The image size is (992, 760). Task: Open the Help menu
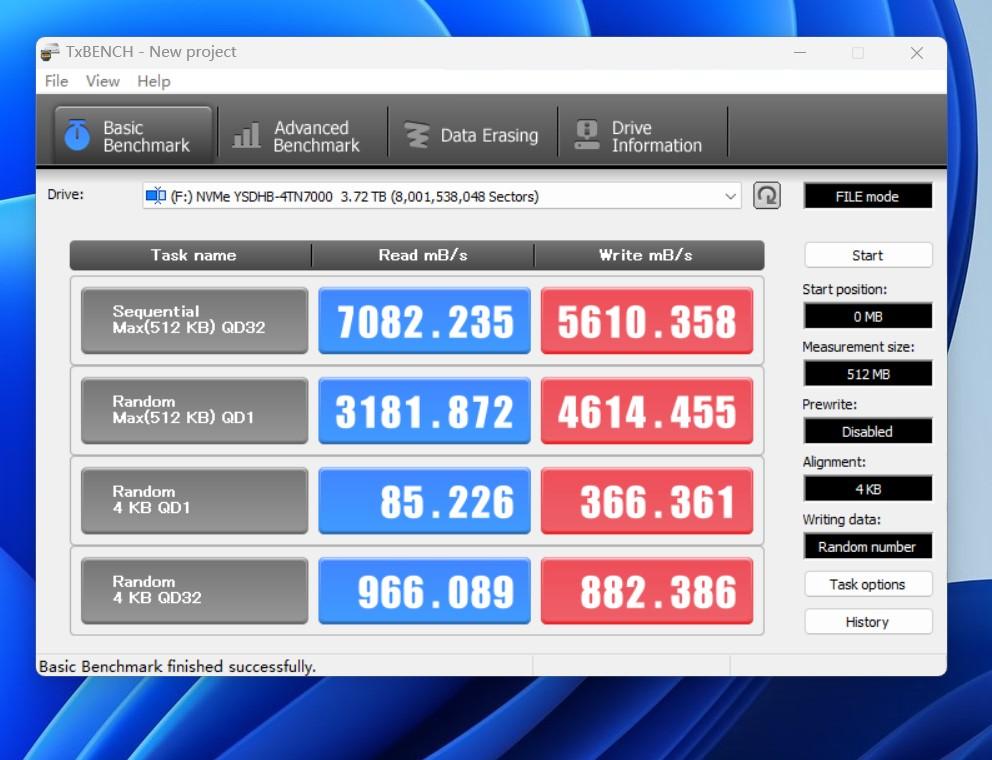154,81
